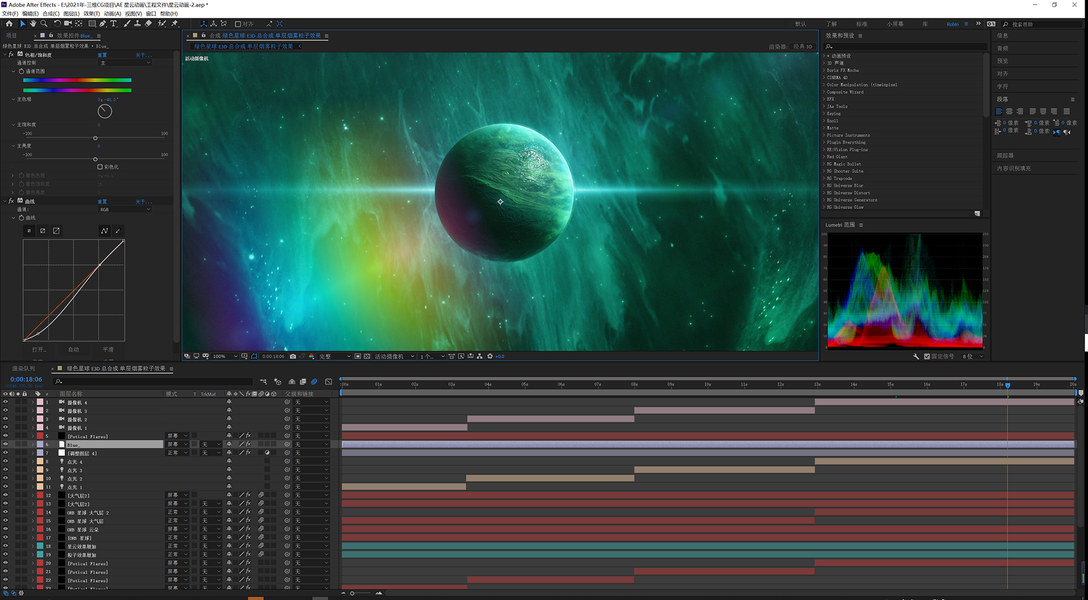Select the Puppet Pin tool
The height and width of the screenshot is (600, 1088).
pos(174,24)
